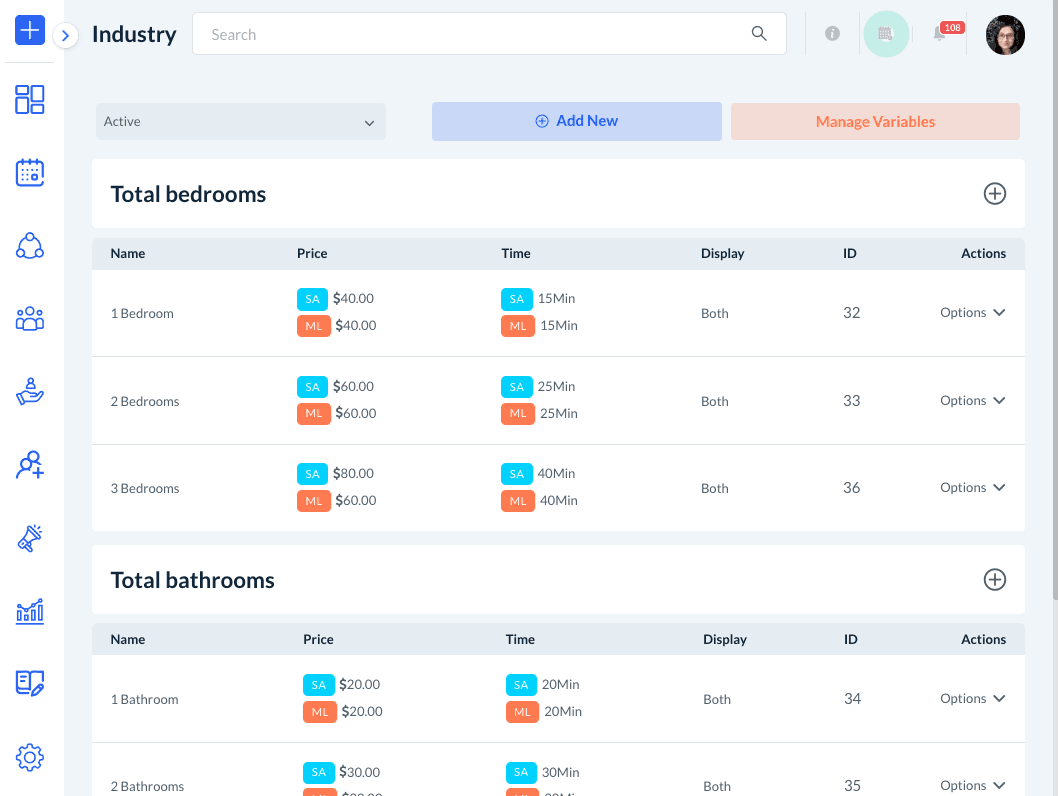This screenshot has width=1058, height=796.
Task: Click the Add New button
Action: pyautogui.click(x=577, y=121)
